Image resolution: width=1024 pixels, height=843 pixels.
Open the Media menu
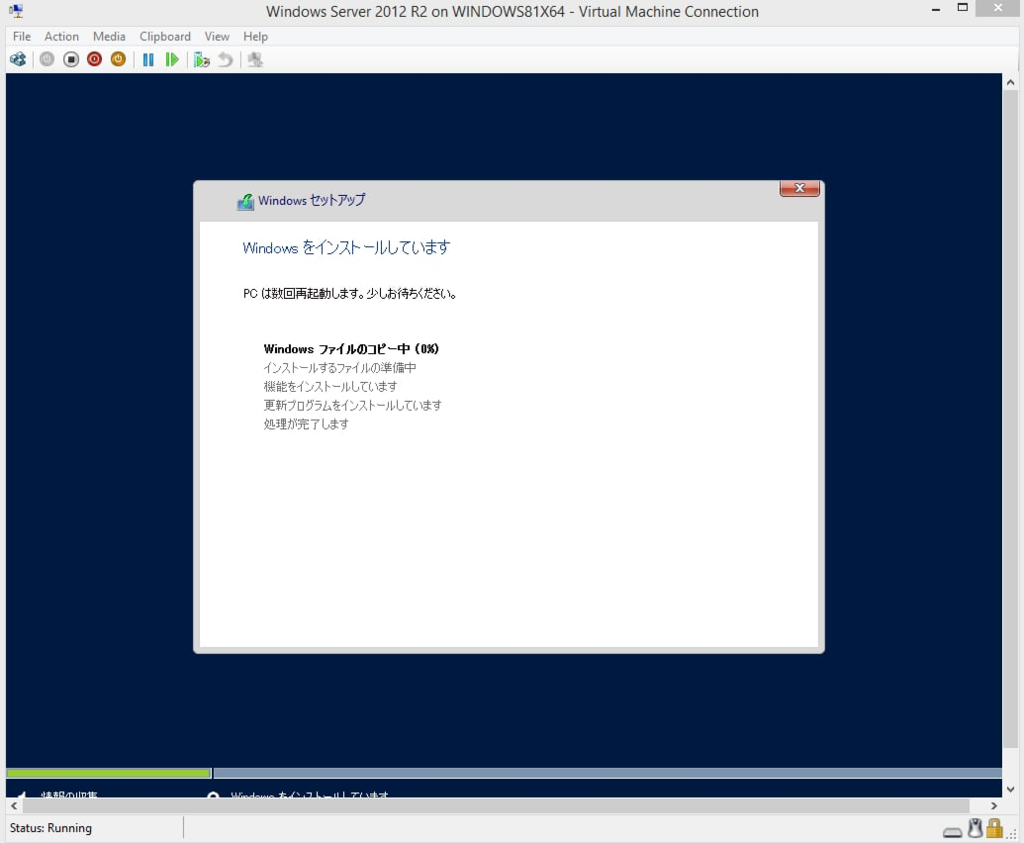(109, 37)
